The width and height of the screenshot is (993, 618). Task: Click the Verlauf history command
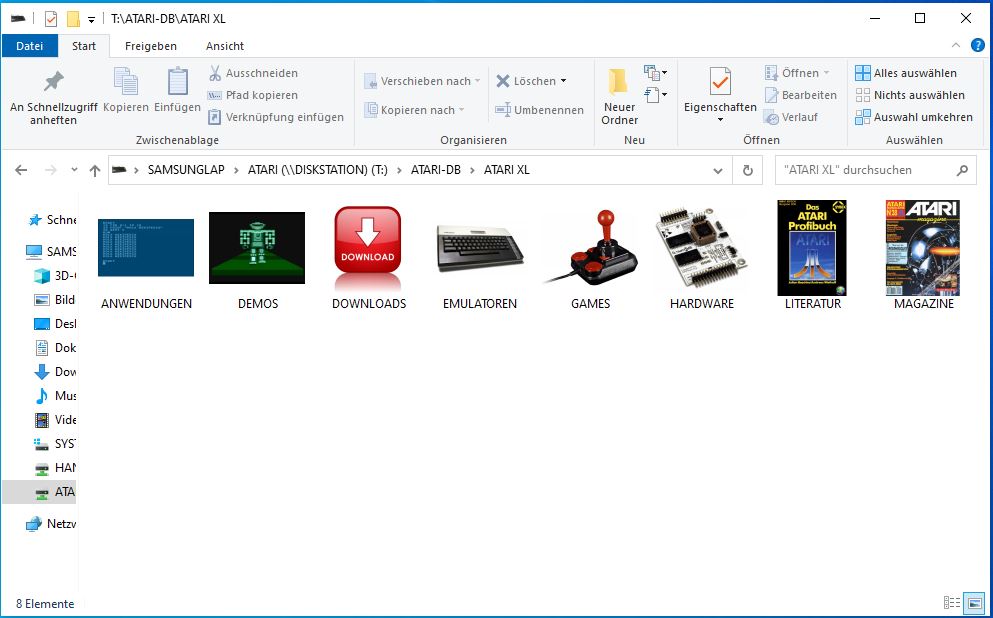pyautogui.click(x=791, y=117)
